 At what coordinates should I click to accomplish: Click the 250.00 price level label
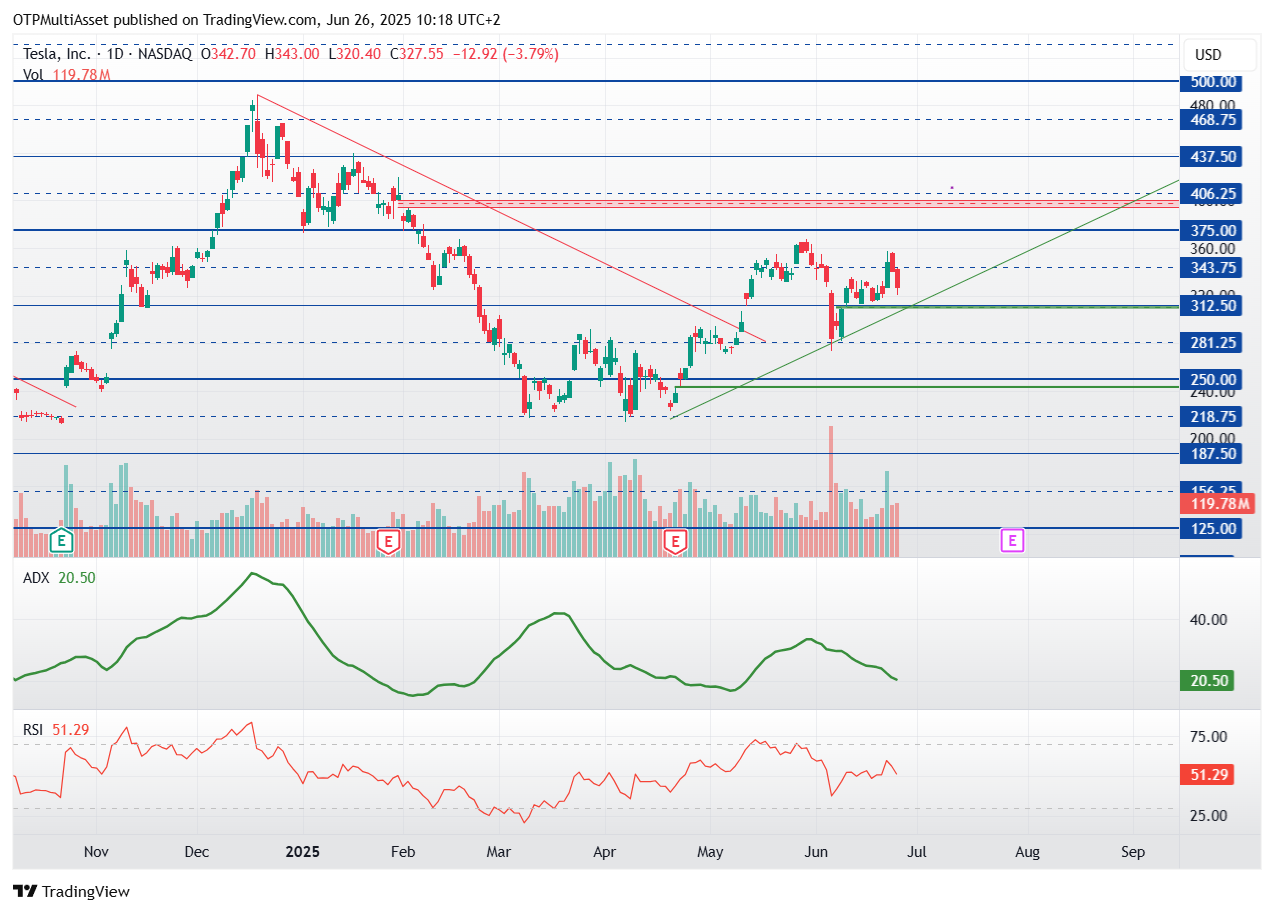pos(1213,380)
